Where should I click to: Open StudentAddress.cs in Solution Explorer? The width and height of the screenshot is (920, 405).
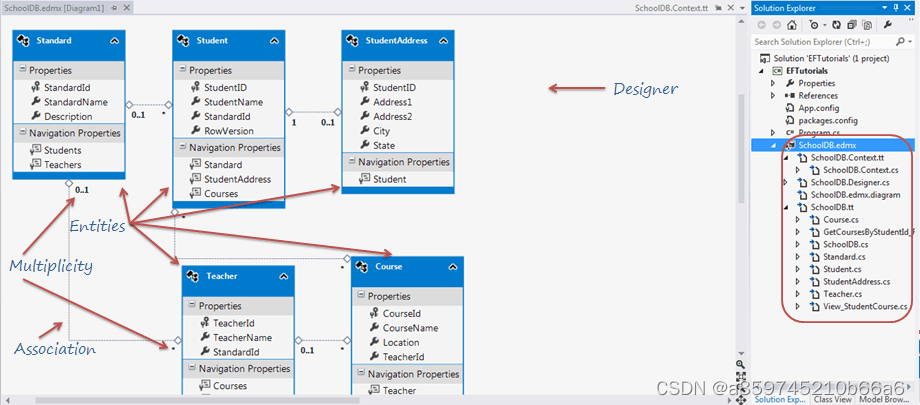click(857, 281)
